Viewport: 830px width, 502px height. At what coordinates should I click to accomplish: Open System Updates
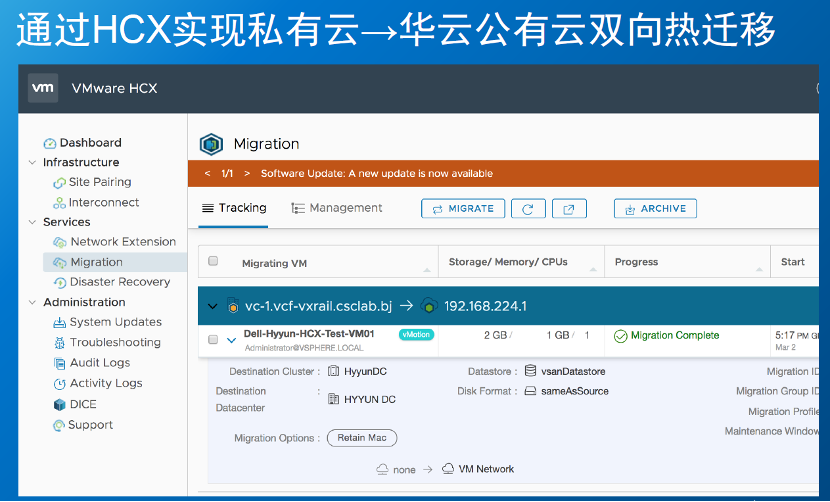point(115,322)
